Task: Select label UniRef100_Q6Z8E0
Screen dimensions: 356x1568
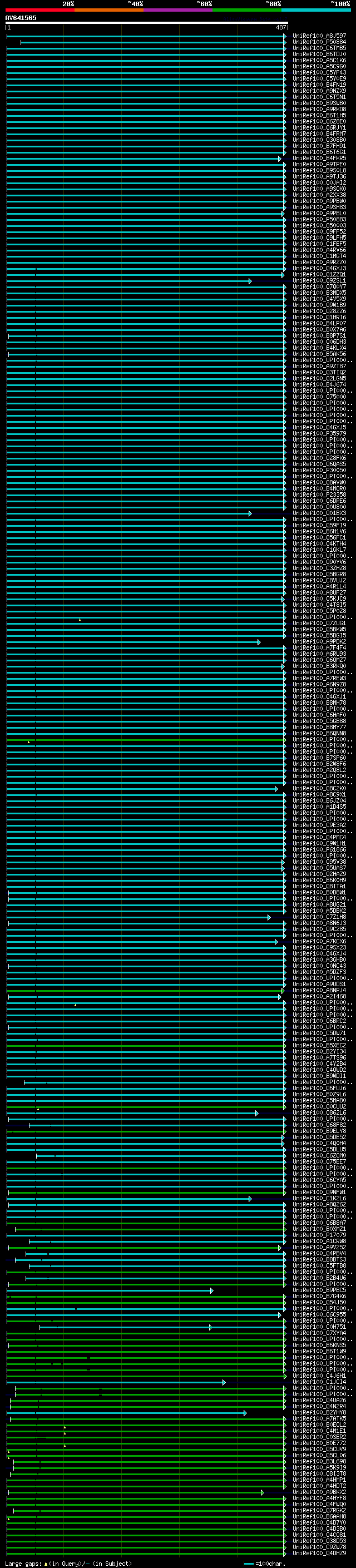Action: pyautogui.click(x=319, y=122)
